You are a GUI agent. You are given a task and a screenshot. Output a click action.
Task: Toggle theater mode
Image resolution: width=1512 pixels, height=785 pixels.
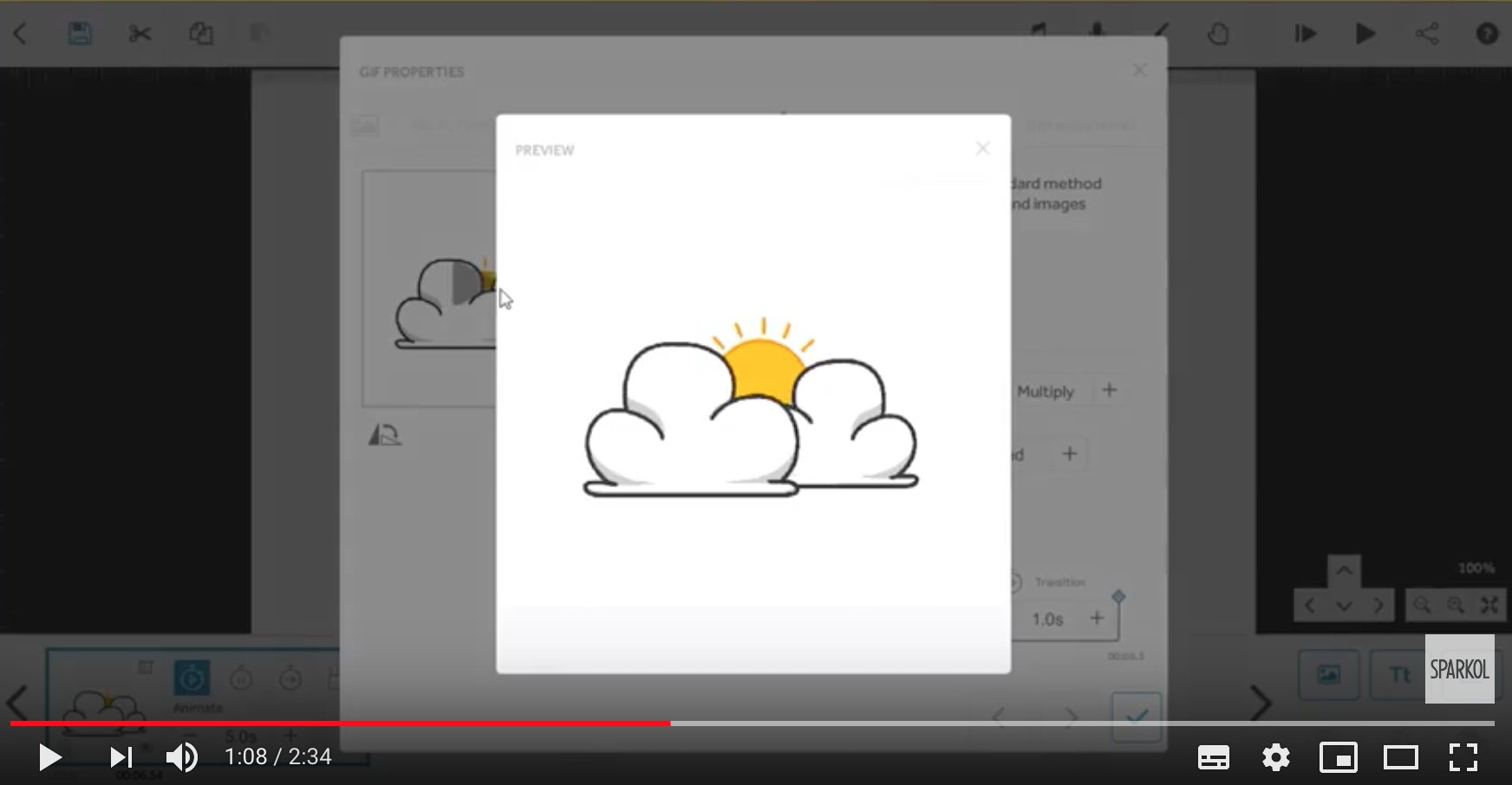pyautogui.click(x=1401, y=757)
